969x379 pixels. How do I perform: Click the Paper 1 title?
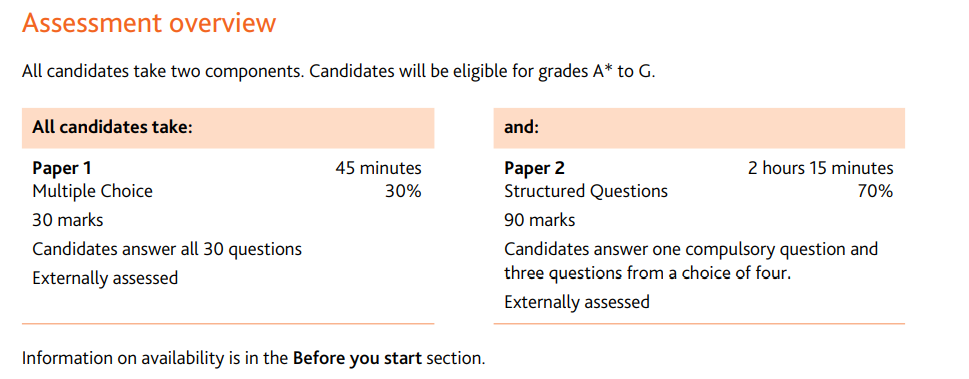pyautogui.click(x=62, y=168)
